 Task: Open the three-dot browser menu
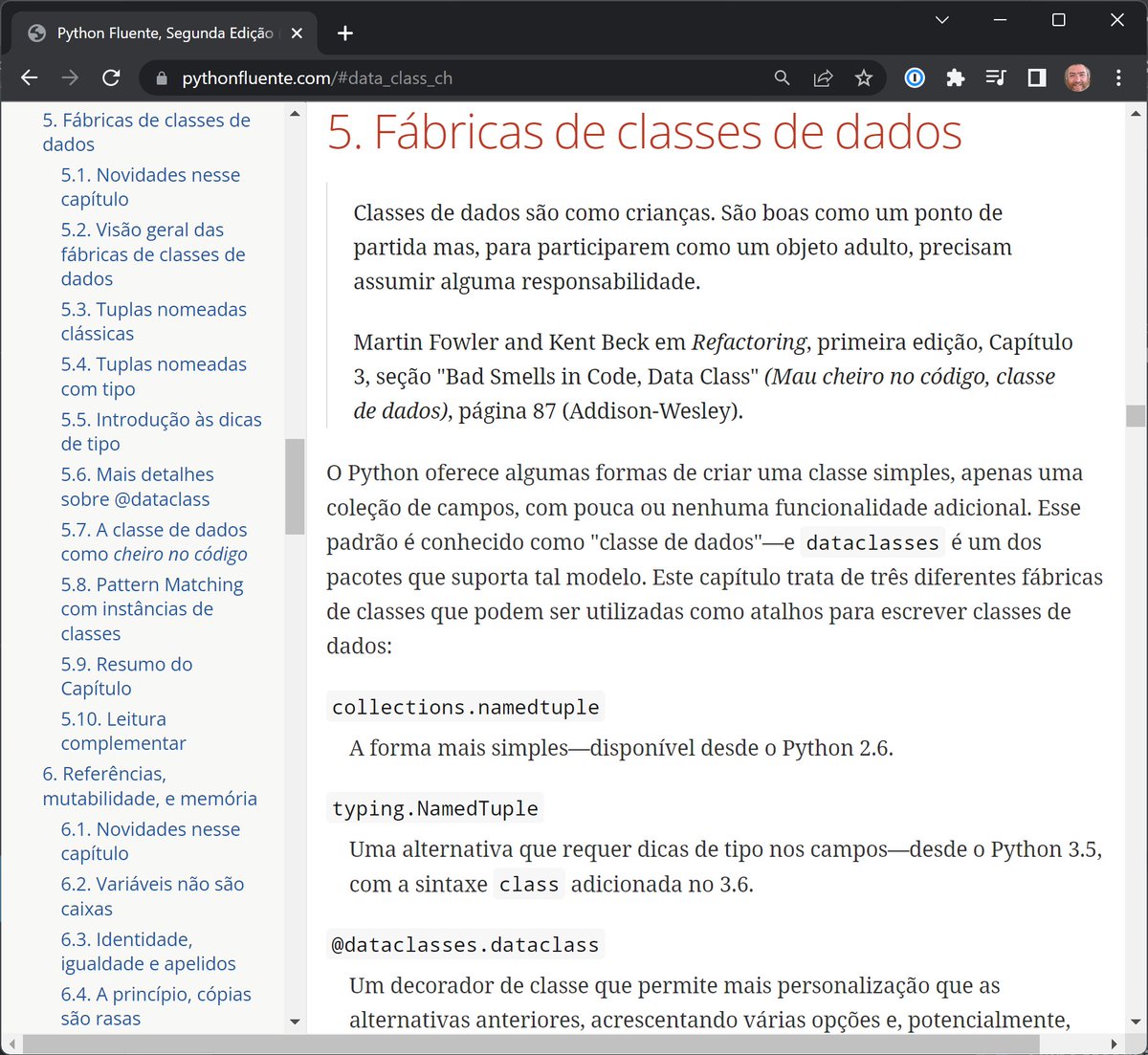coord(1117,77)
